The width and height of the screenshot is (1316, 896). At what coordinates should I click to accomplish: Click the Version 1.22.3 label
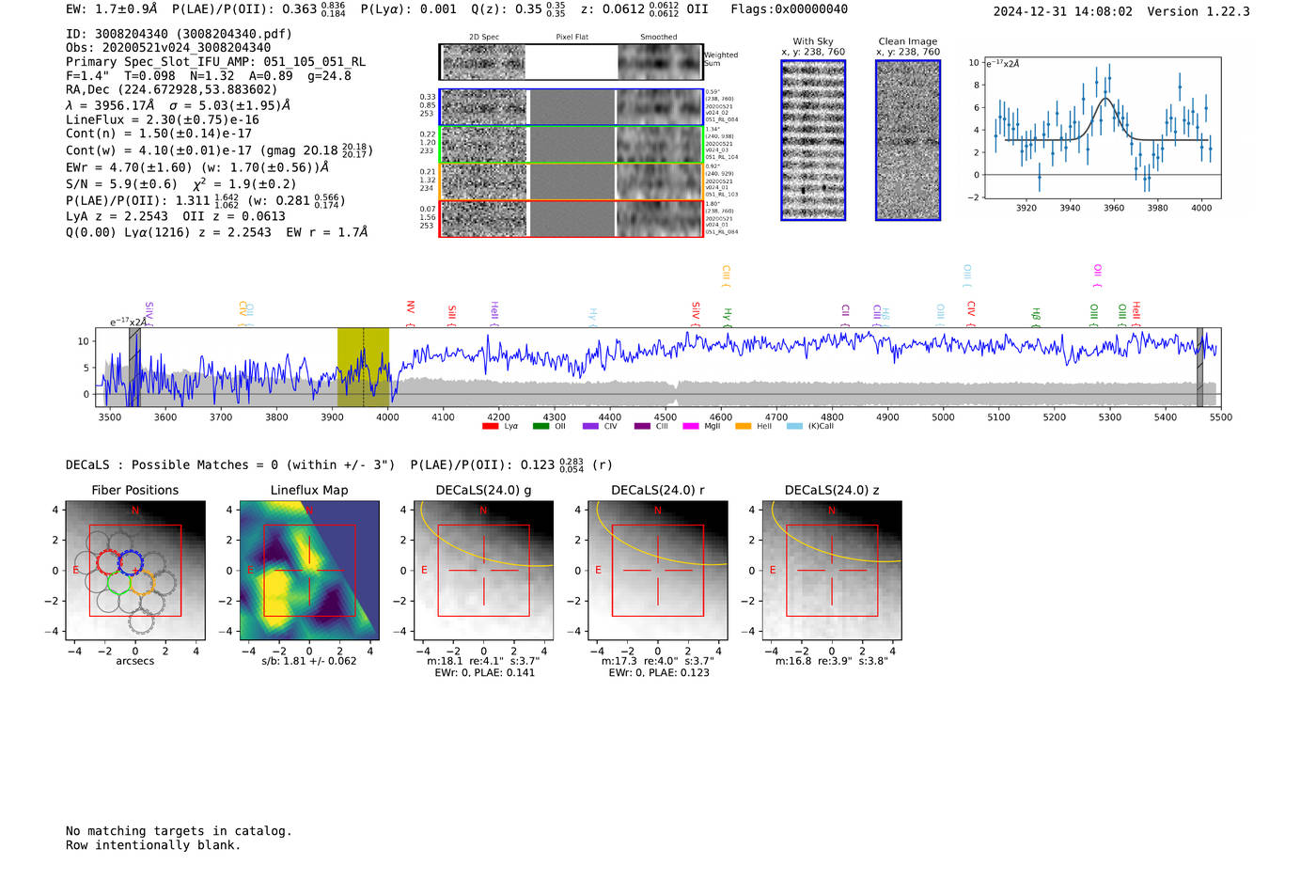pyautogui.click(x=1198, y=11)
